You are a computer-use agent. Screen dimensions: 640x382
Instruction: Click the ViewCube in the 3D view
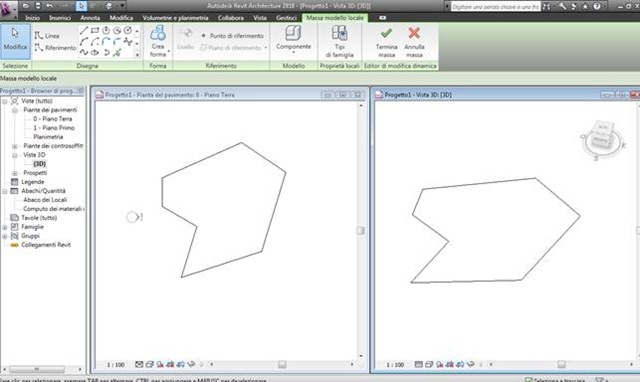click(x=602, y=140)
